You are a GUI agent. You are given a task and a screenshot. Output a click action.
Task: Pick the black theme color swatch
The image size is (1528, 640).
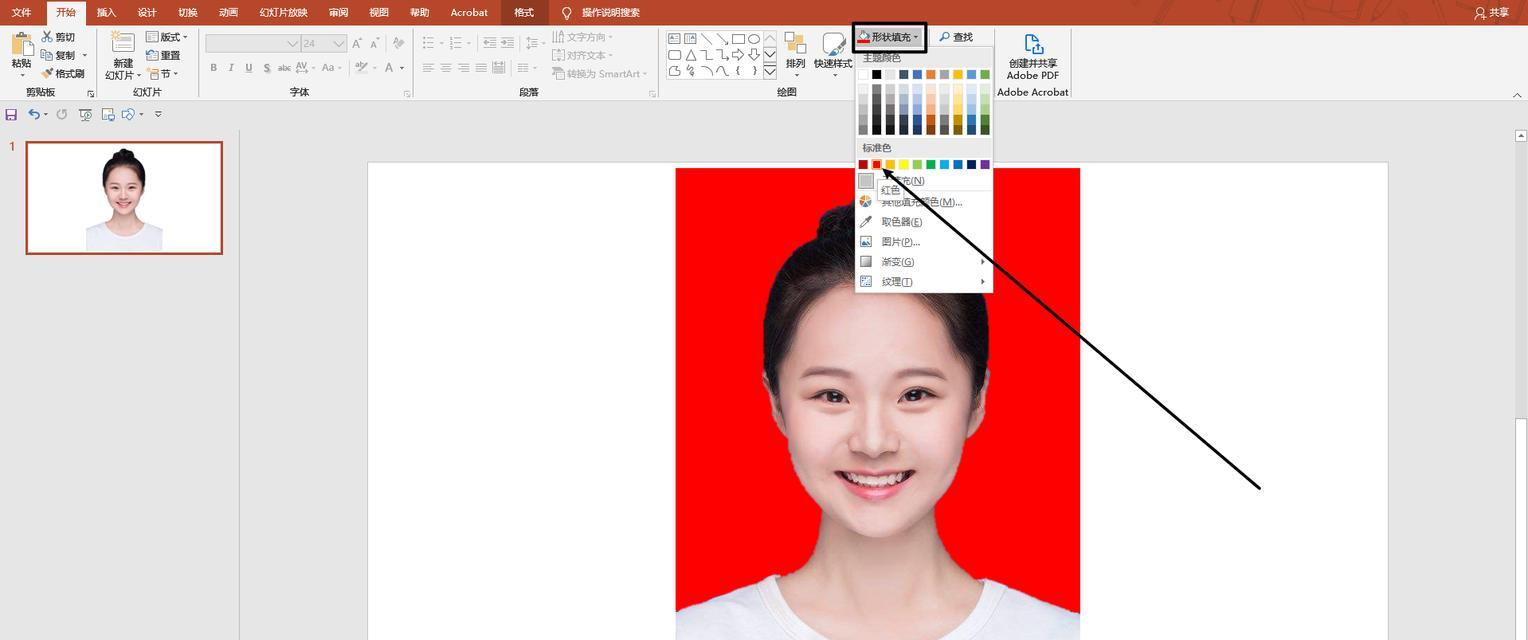point(877,74)
